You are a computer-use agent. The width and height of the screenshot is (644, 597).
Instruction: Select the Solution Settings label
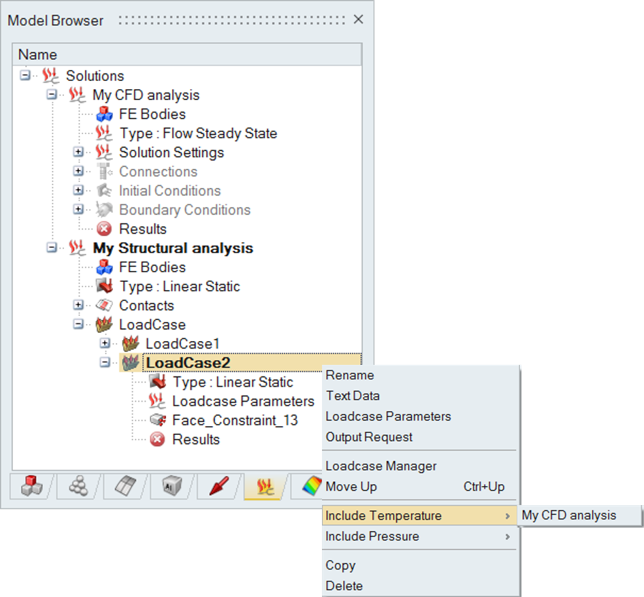pos(172,153)
